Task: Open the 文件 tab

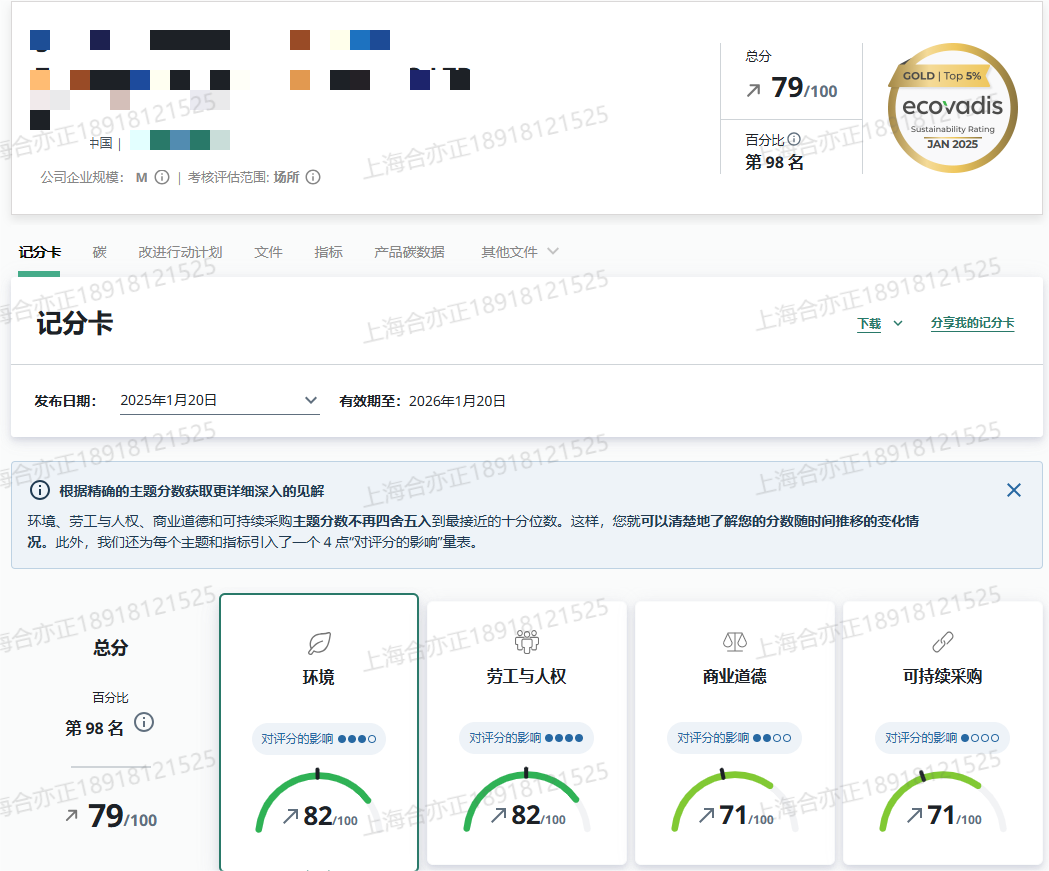Action: [x=268, y=252]
